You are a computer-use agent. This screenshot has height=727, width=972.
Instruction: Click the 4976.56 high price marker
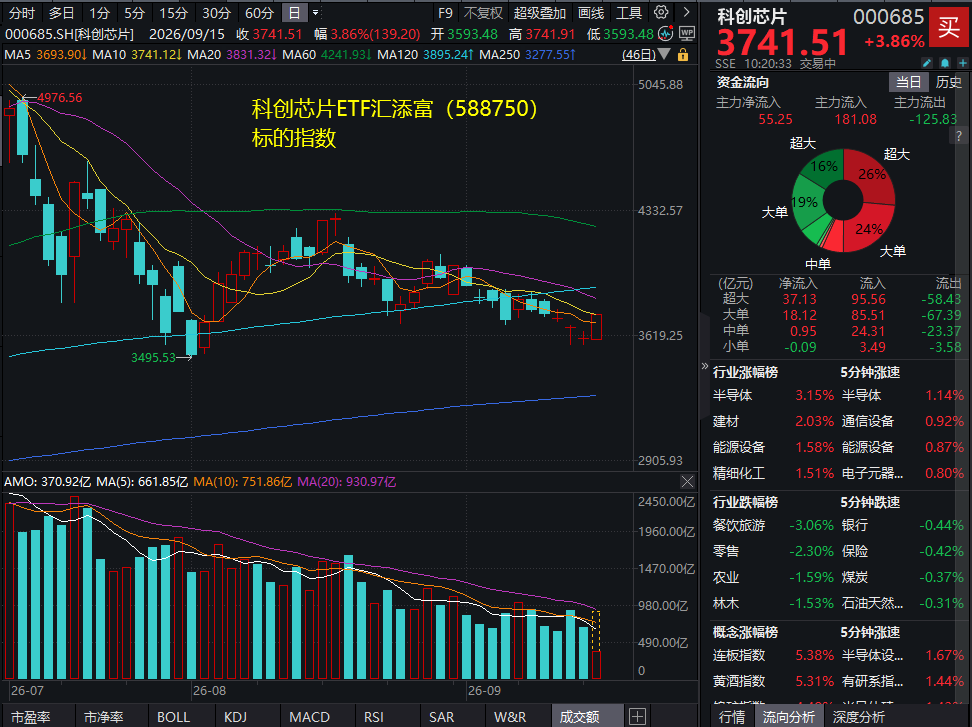[x=60, y=97]
